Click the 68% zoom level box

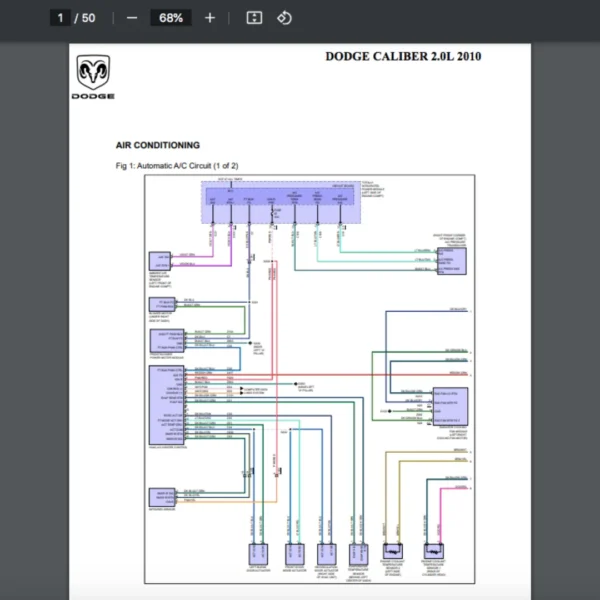[170, 18]
